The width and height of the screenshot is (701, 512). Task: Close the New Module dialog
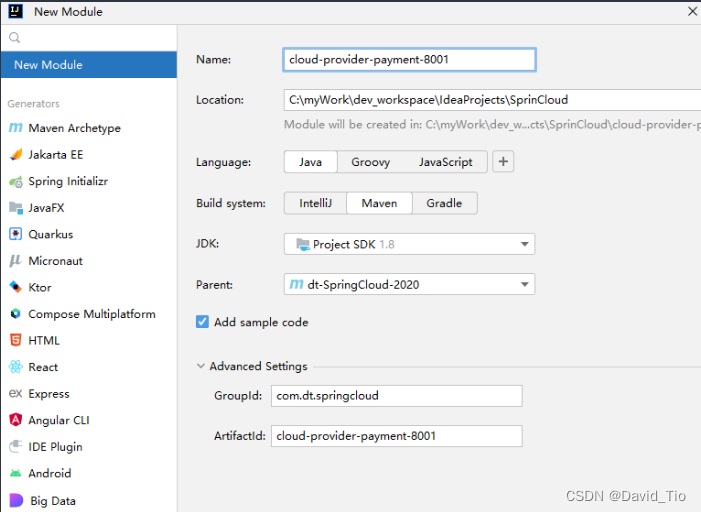pos(692,11)
